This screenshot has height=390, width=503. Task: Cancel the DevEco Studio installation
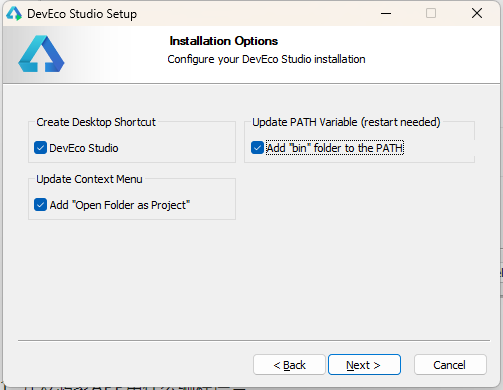(x=450, y=365)
